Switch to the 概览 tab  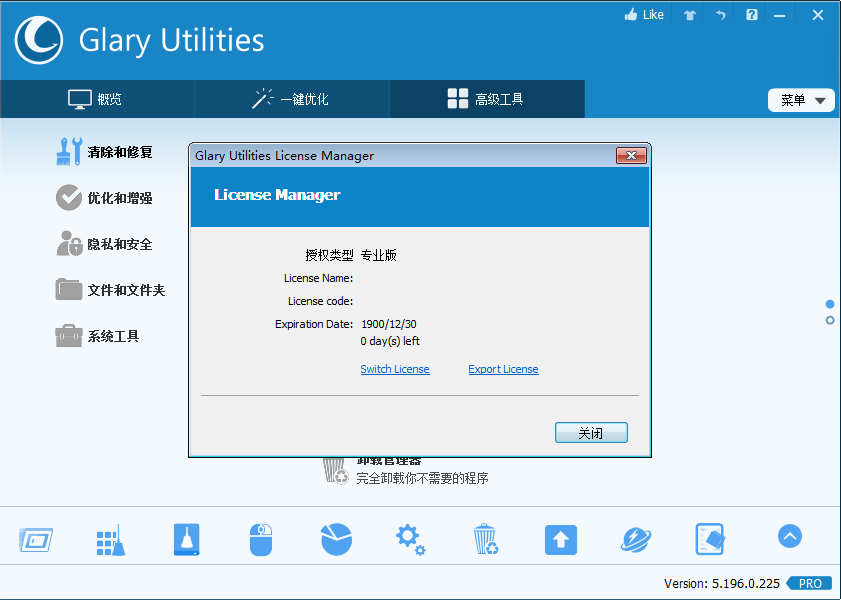click(96, 99)
